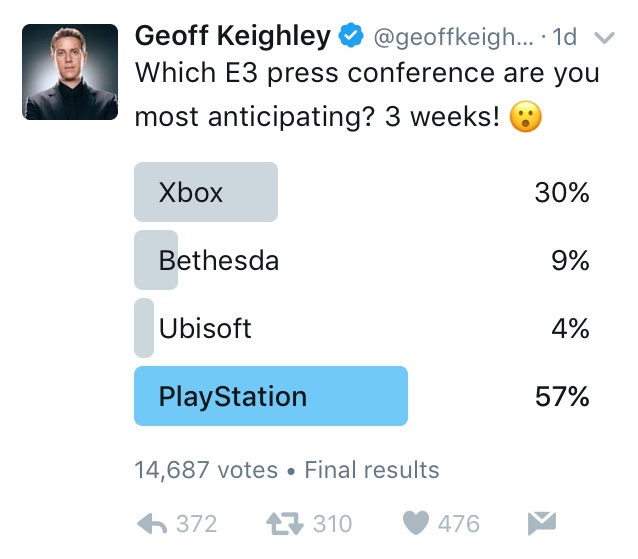
Task: Open the tweet options chevron menu
Action: (603, 38)
